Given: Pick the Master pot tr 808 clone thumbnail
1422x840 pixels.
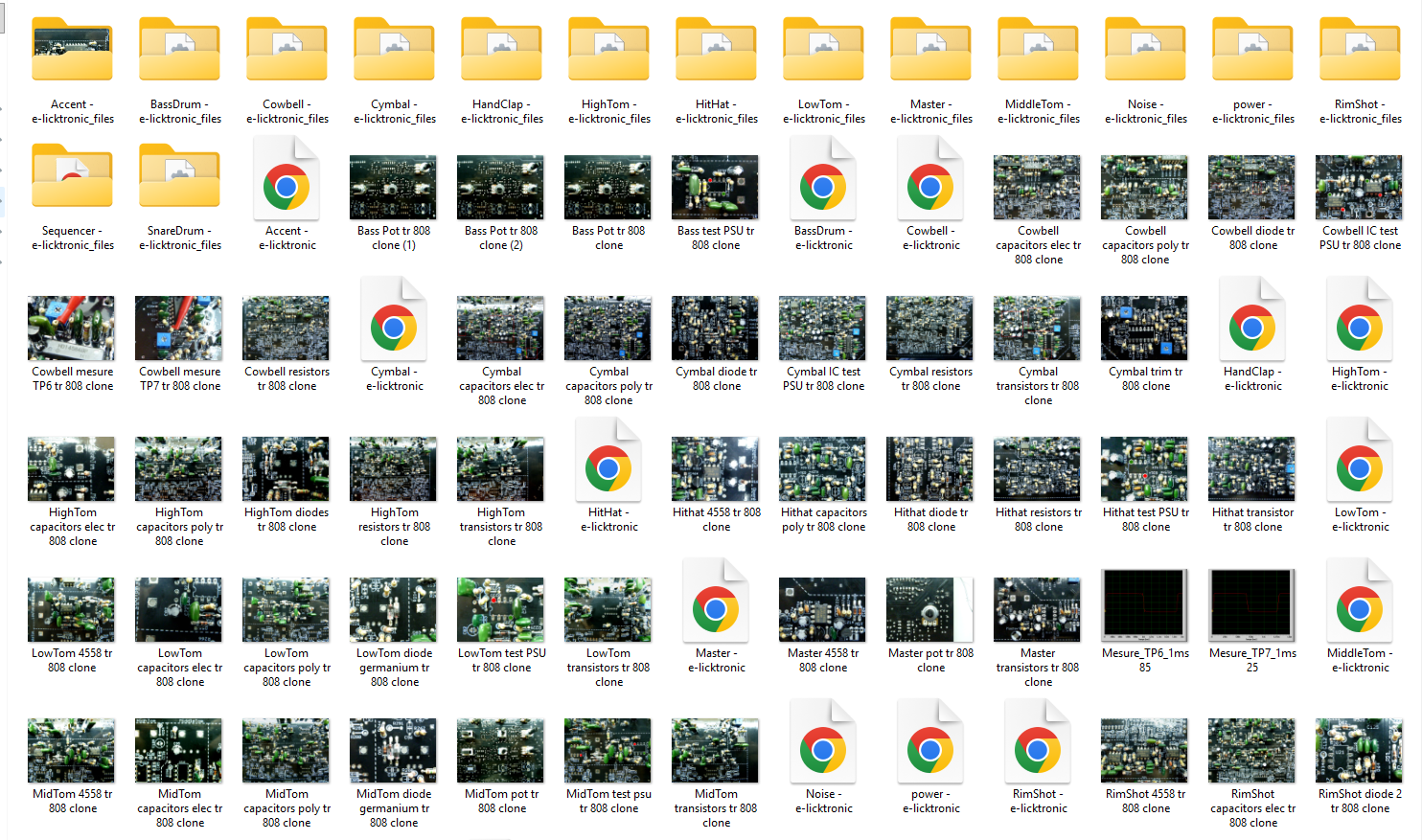Looking at the screenshot, I should pyautogui.click(x=929, y=610).
